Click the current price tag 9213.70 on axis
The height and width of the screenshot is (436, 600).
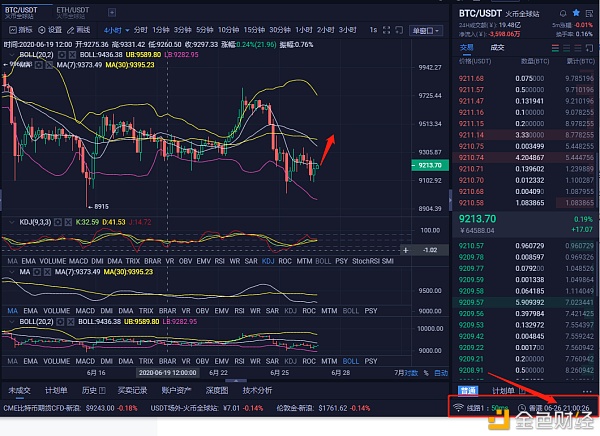coord(430,165)
